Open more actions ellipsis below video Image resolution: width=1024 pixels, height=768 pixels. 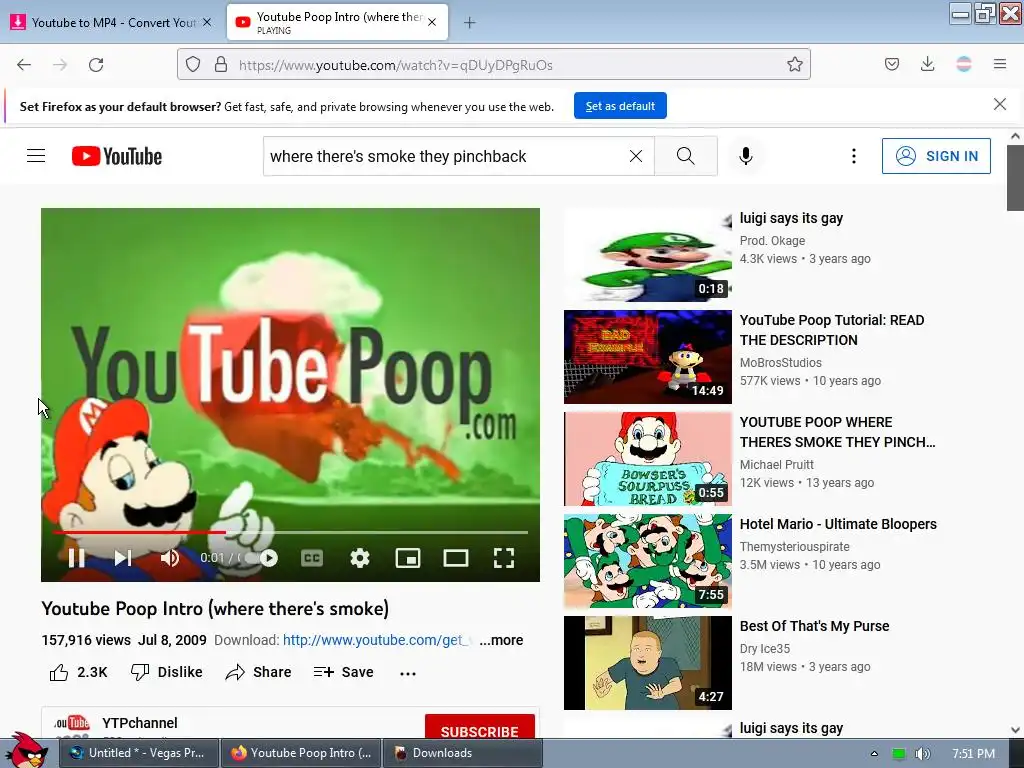408,673
